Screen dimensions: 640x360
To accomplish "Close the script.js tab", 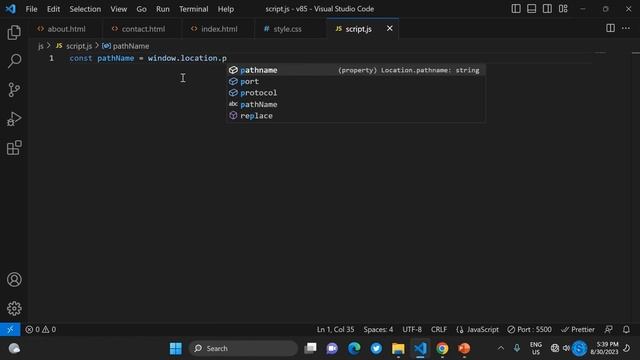I will (x=389, y=28).
